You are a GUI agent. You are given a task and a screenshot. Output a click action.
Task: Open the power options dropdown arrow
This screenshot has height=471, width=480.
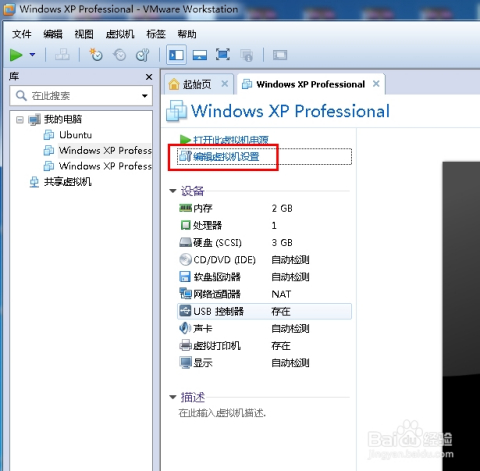pyautogui.click(x=32, y=54)
